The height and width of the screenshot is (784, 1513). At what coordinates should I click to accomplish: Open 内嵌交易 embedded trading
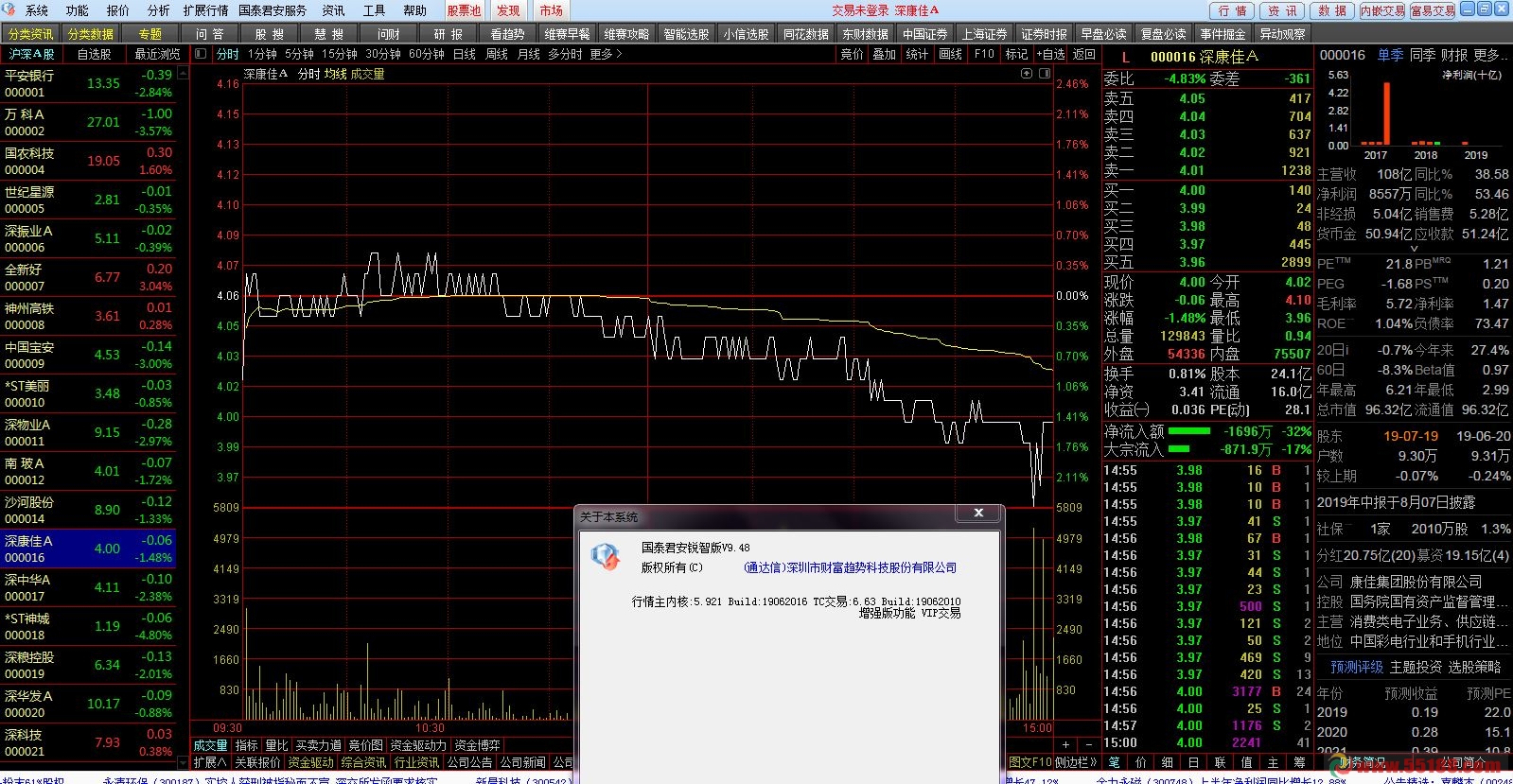(1382, 10)
